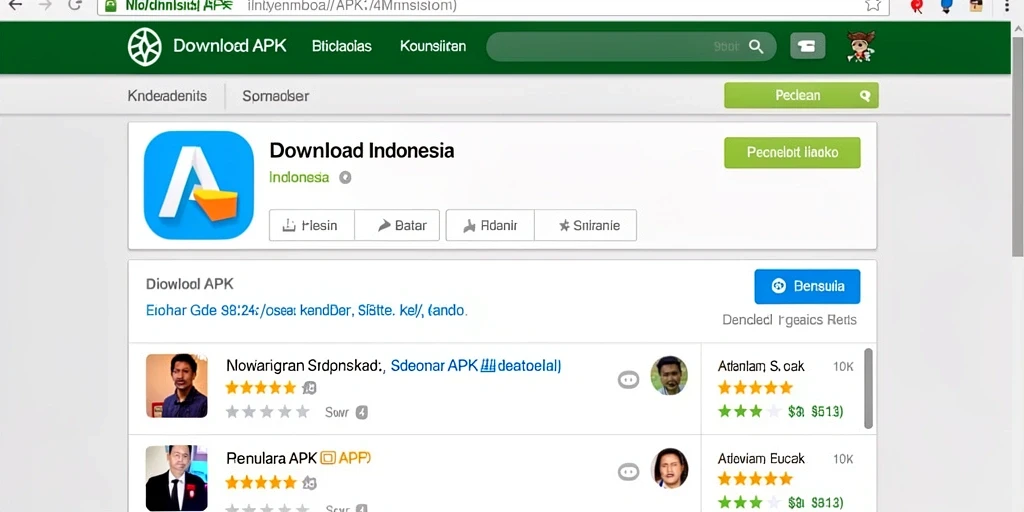The width and height of the screenshot is (1024, 512).
Task: Open the Kounsiiten header menu
Action: pos(433,46)
